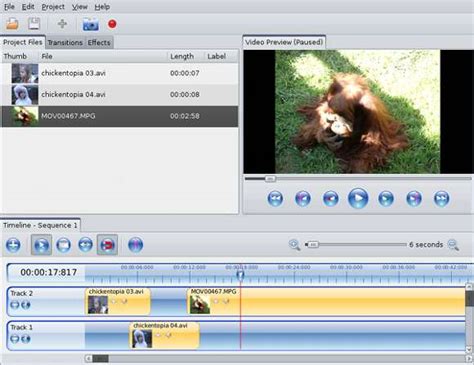Image resolution: width=474 pixels, height=365 pixels.
Task: Click the playhead marker on the timeline ruler
Action: pyautogui.click(x=240, y=275)
